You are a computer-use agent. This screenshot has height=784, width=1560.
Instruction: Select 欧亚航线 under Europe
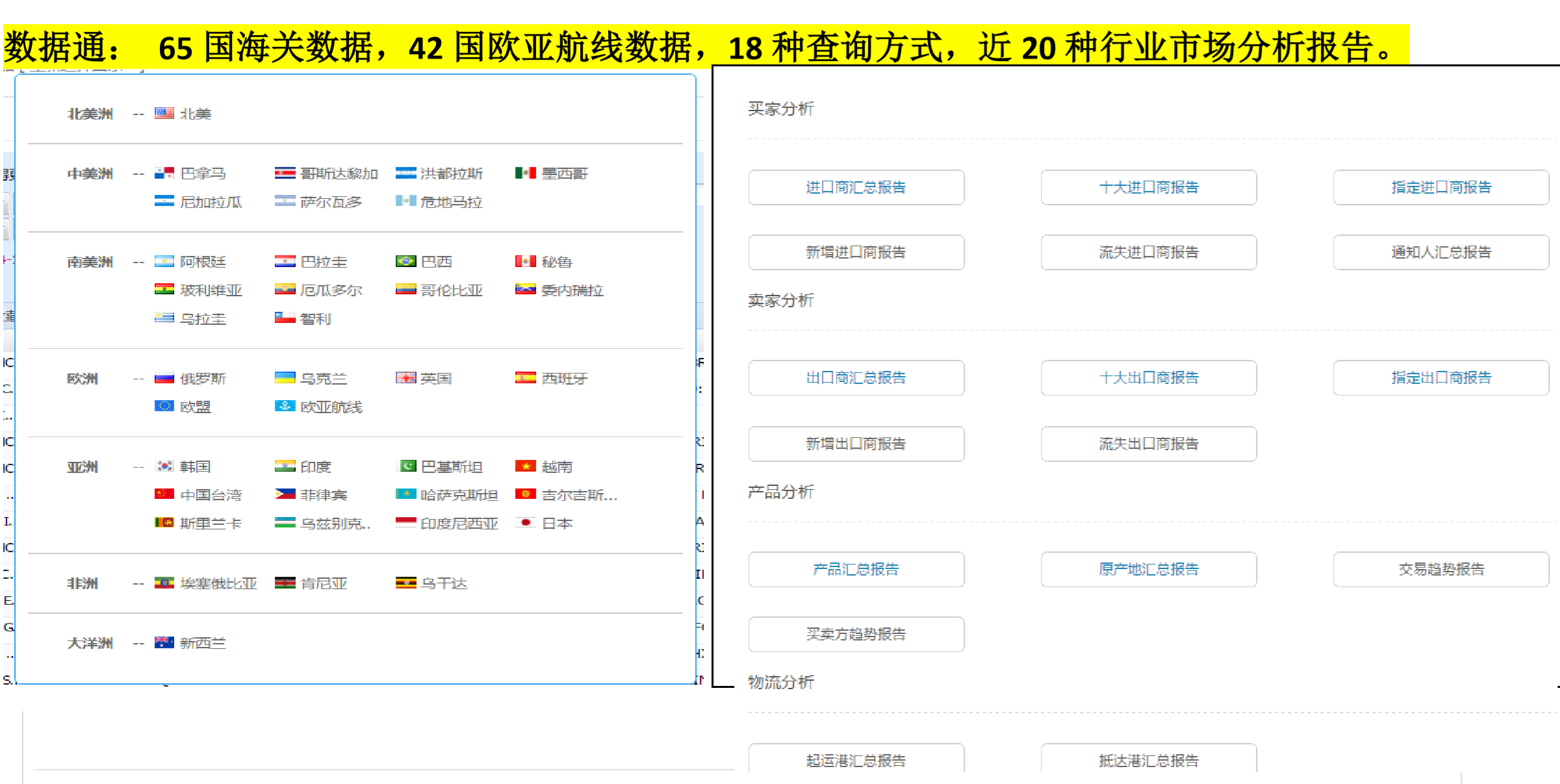click(x=331, y=407)
